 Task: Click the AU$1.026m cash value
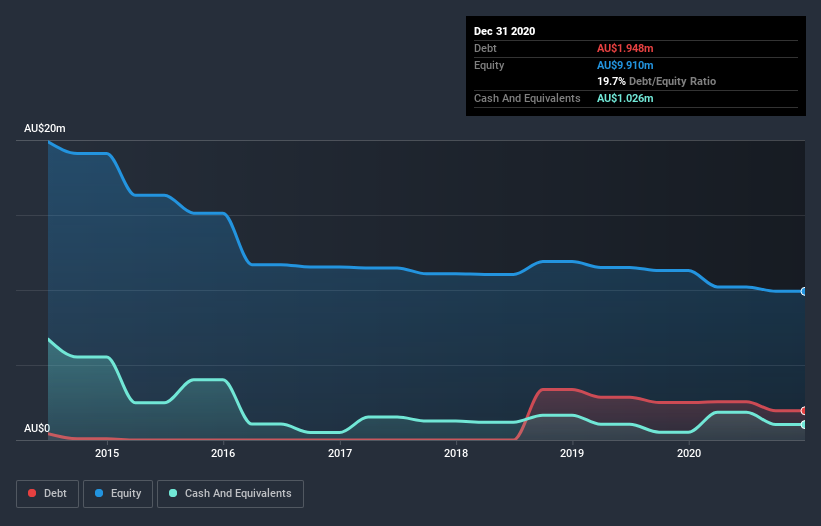tap(625, 98)
